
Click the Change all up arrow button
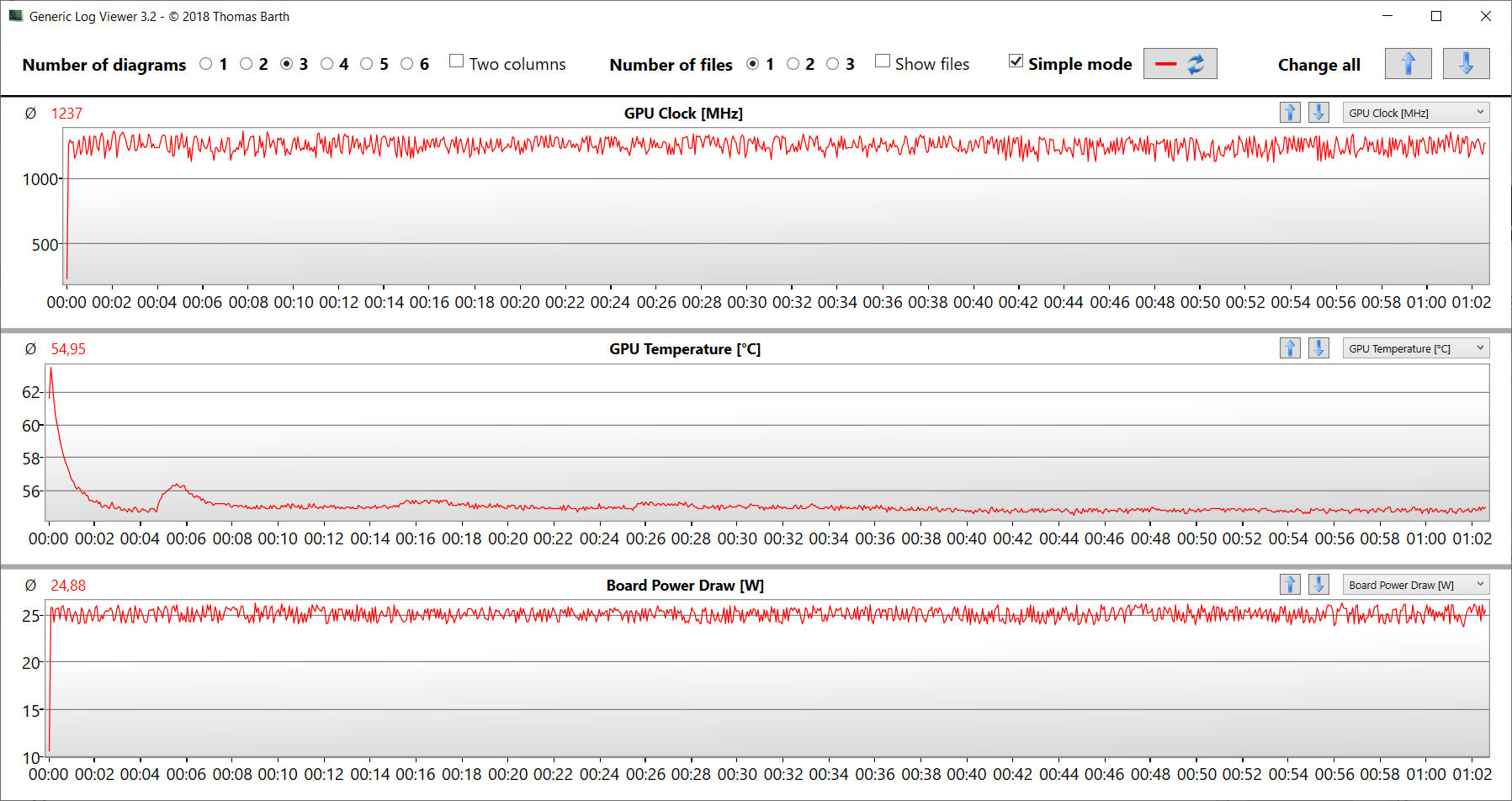[x=1408, y=64]
